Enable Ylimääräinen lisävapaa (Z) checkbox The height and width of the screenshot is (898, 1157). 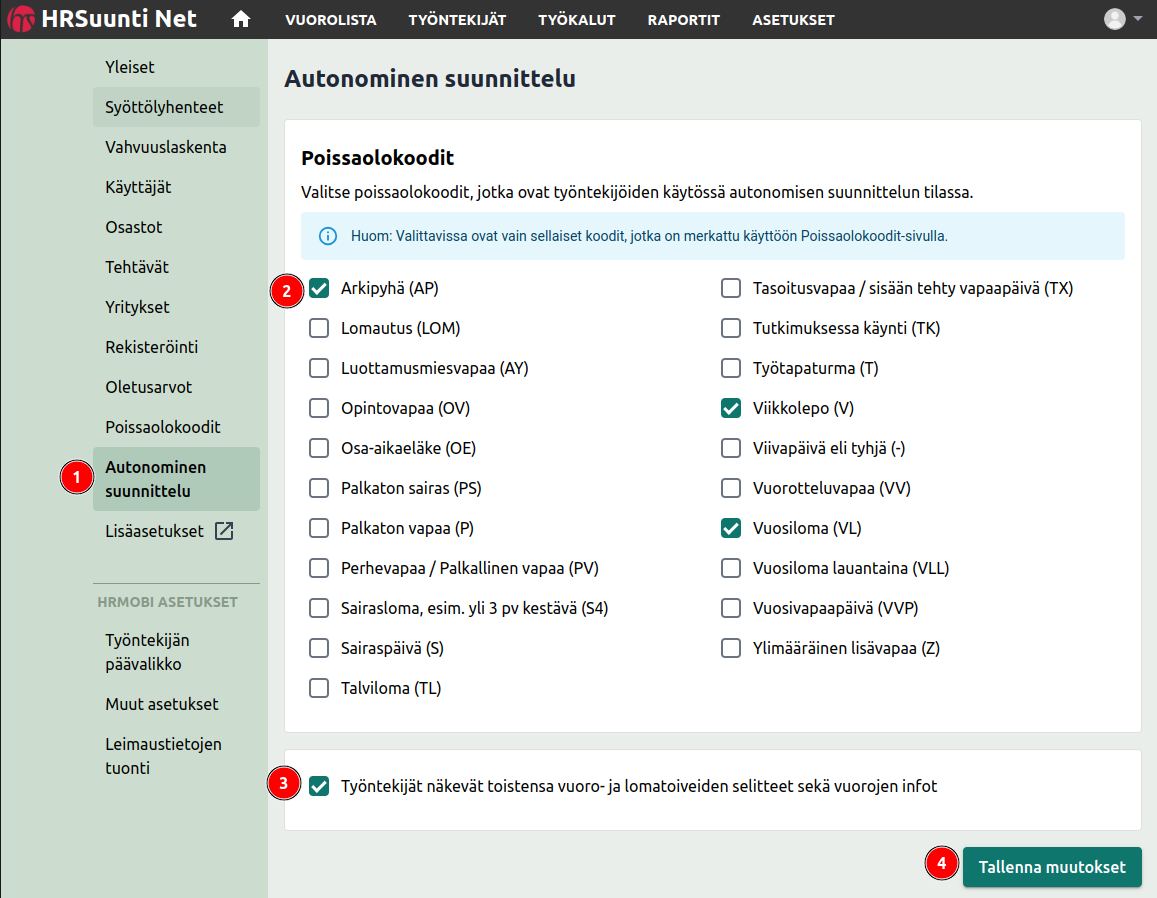coord(731,648)
